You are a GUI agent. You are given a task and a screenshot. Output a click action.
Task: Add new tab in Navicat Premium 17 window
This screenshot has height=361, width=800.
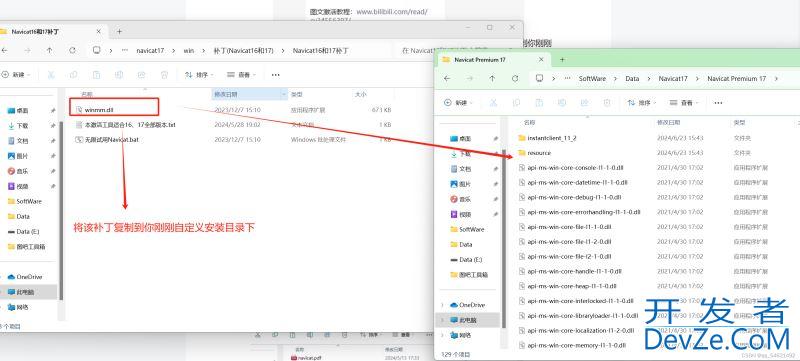click(x=562, y=60)
